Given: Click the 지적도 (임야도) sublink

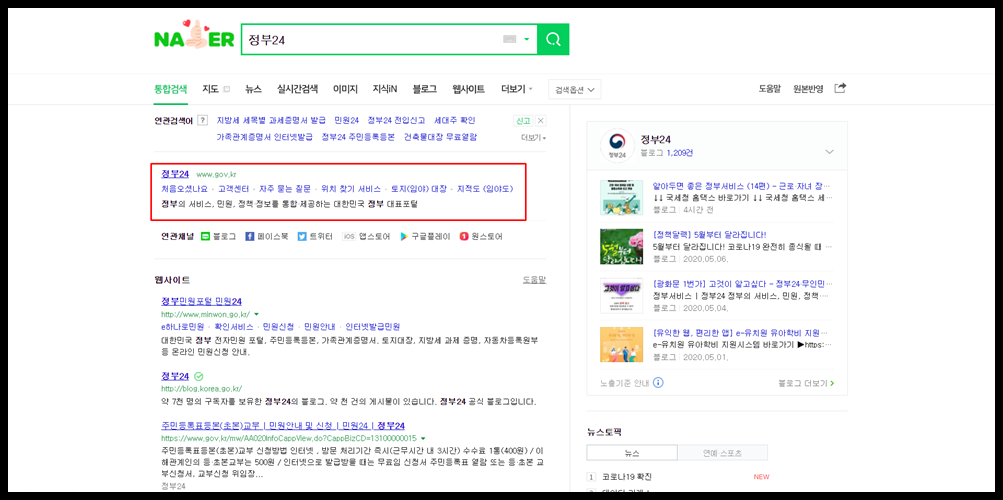Looking at the screenshot, I should pos(485,189).
